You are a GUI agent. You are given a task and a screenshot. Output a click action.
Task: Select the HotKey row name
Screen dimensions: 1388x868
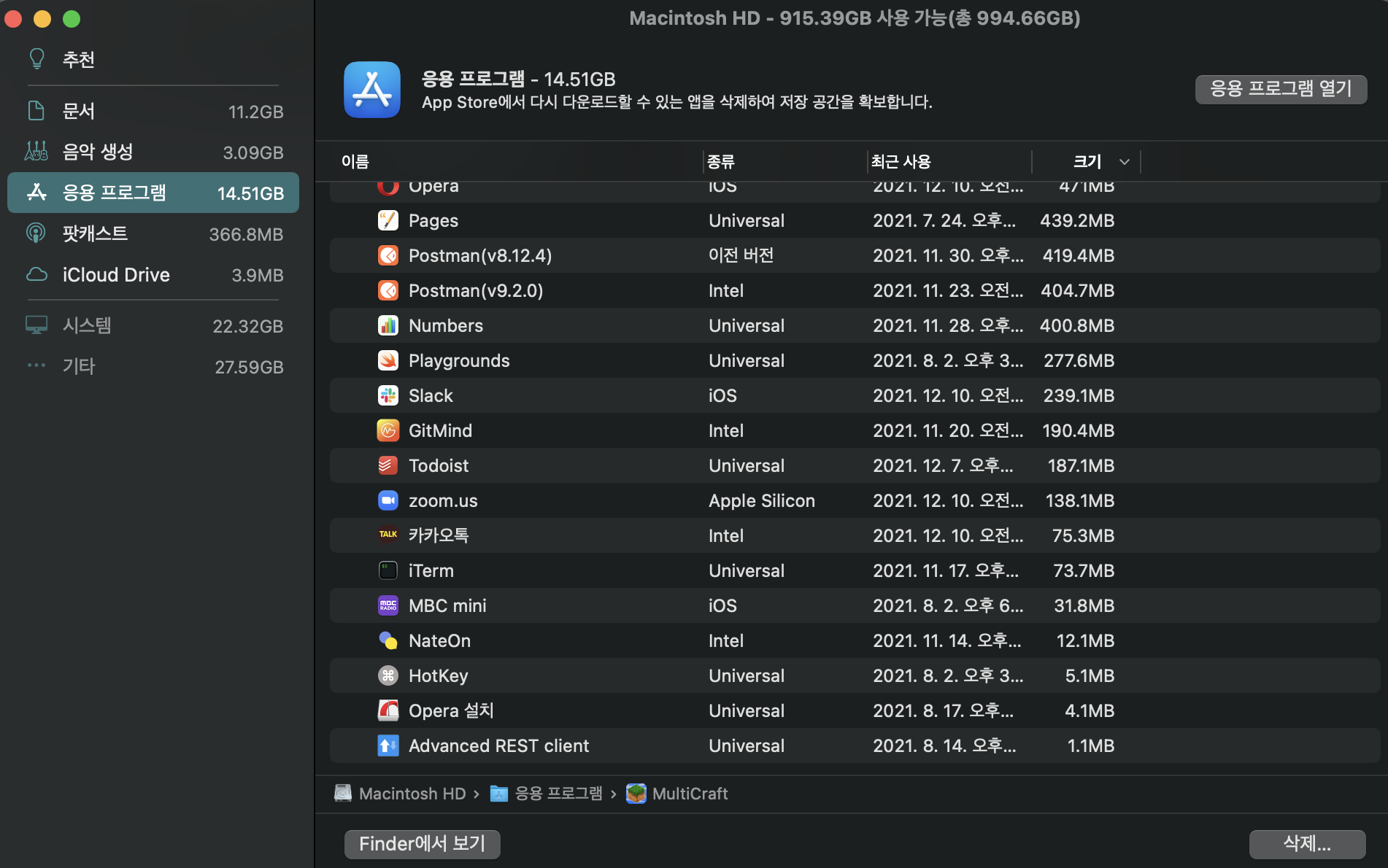click(438, 675)
